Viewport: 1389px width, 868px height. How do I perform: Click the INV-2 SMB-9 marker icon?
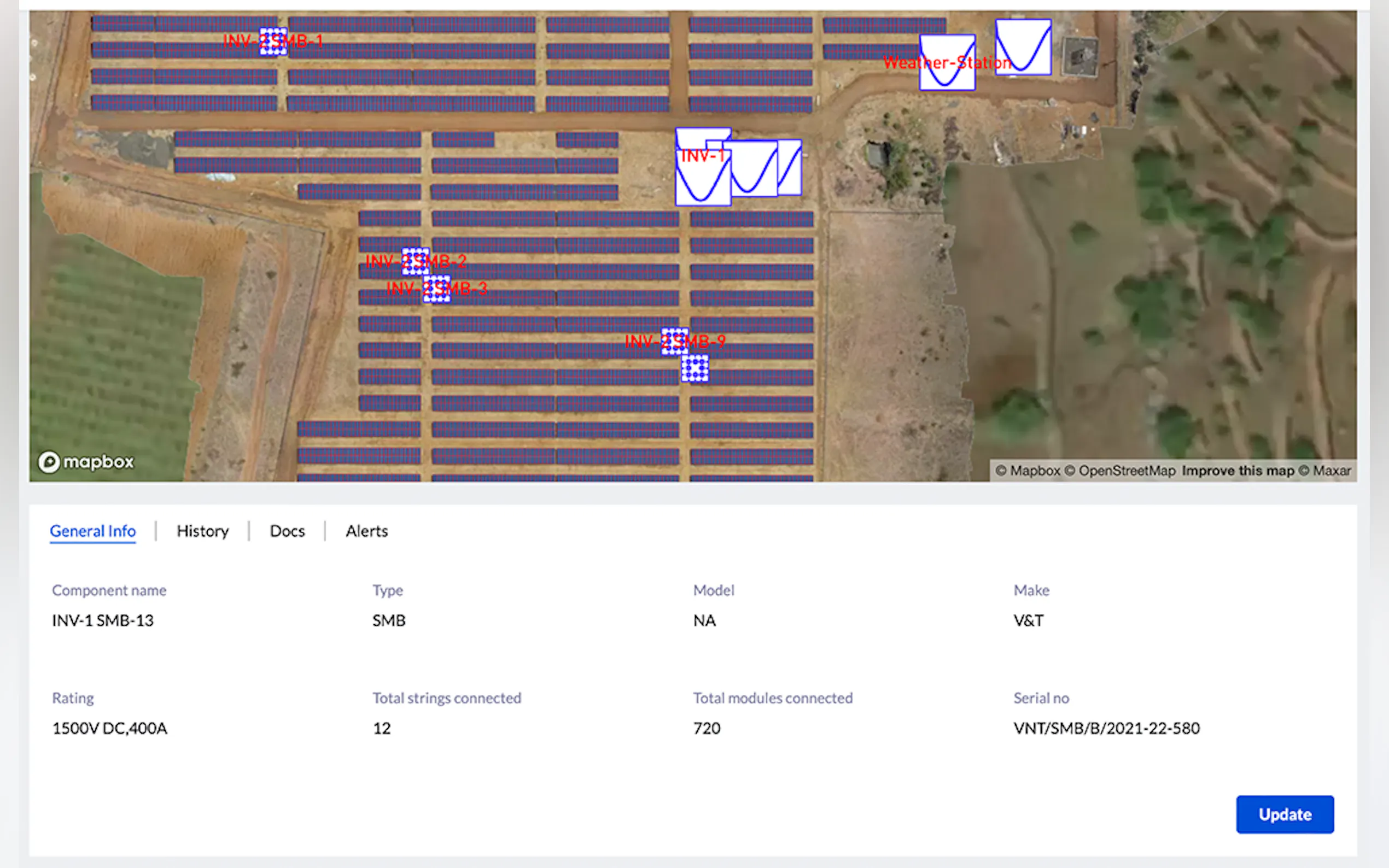(674, 341)
